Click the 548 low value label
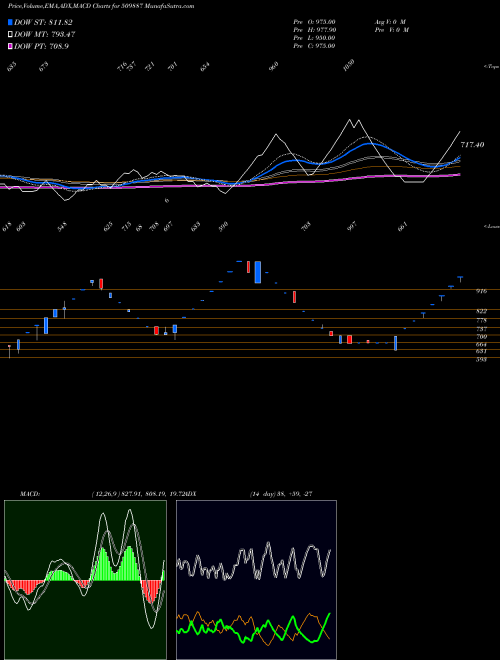The image size is (500, 660). click(62, 227)
